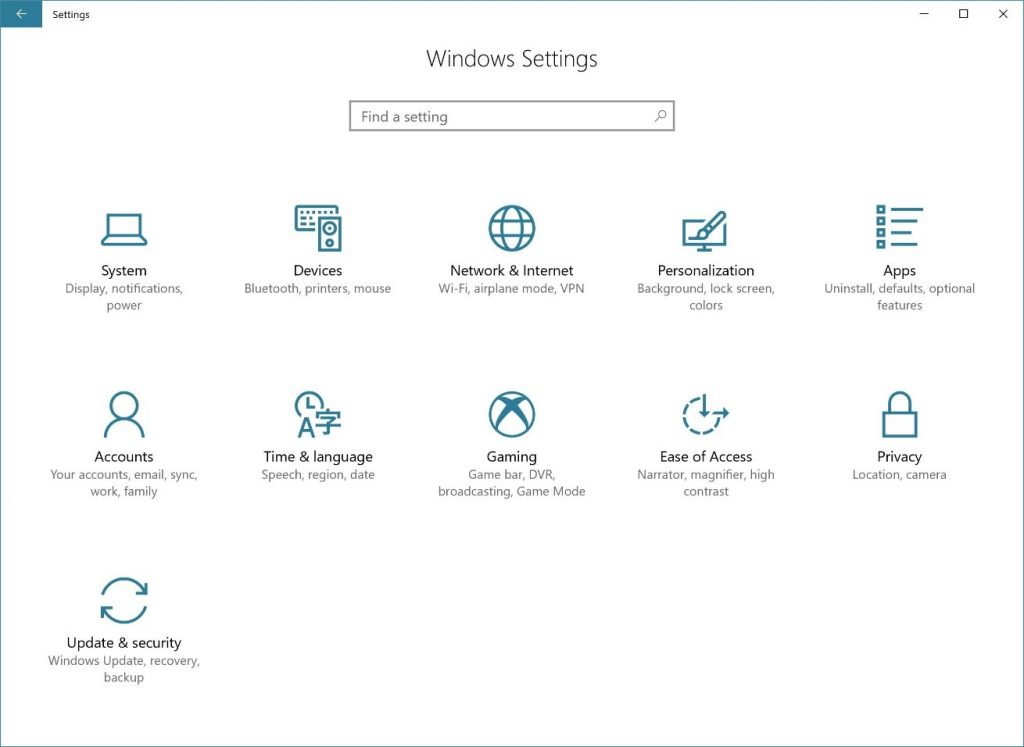Open Network & Internet globe icon
This screenshot has width=1024, height=747.
pyautogui.click(x=512, y=229)
